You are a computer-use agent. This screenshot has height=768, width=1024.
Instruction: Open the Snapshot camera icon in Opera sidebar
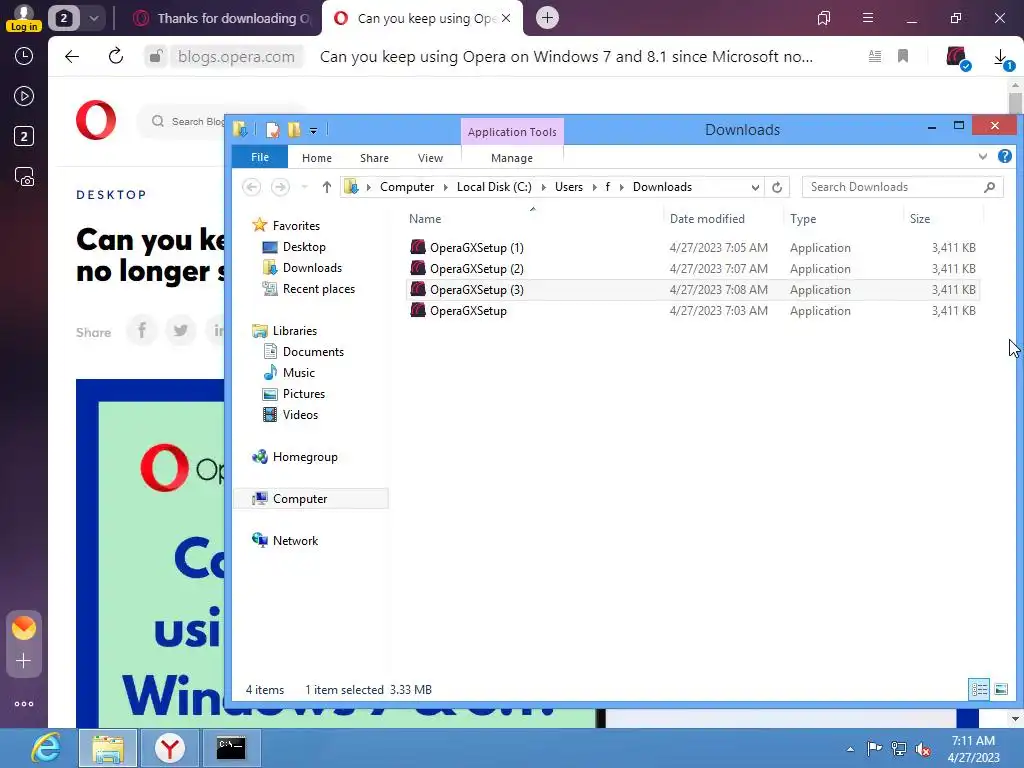(x=24, y=177)
